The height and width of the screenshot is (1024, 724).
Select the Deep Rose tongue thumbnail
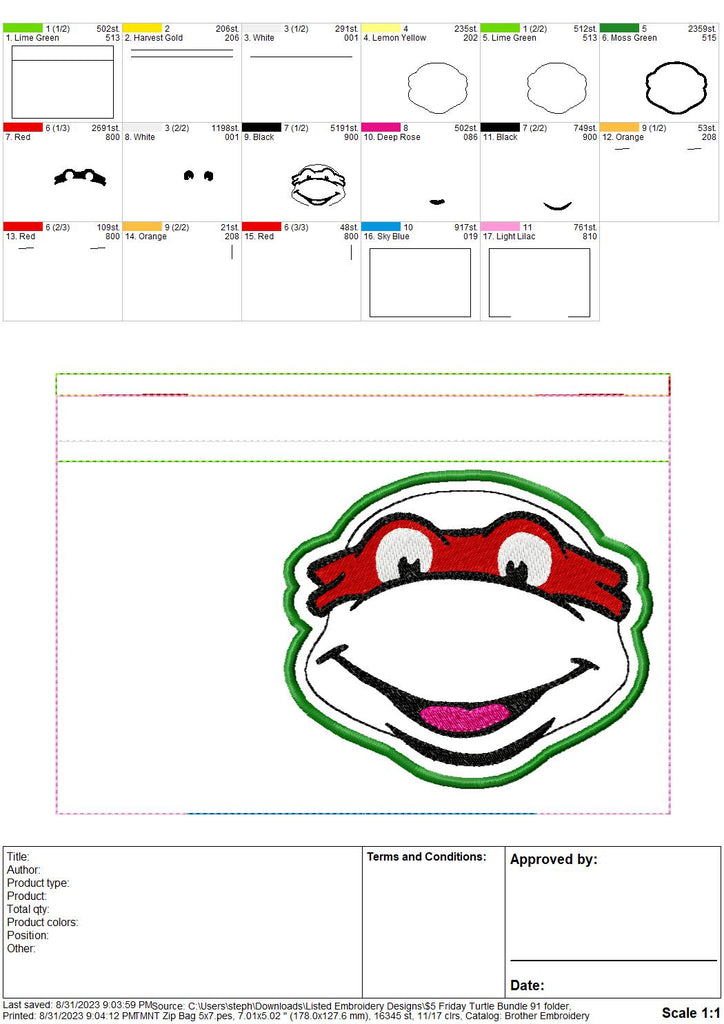pos(437,201)
